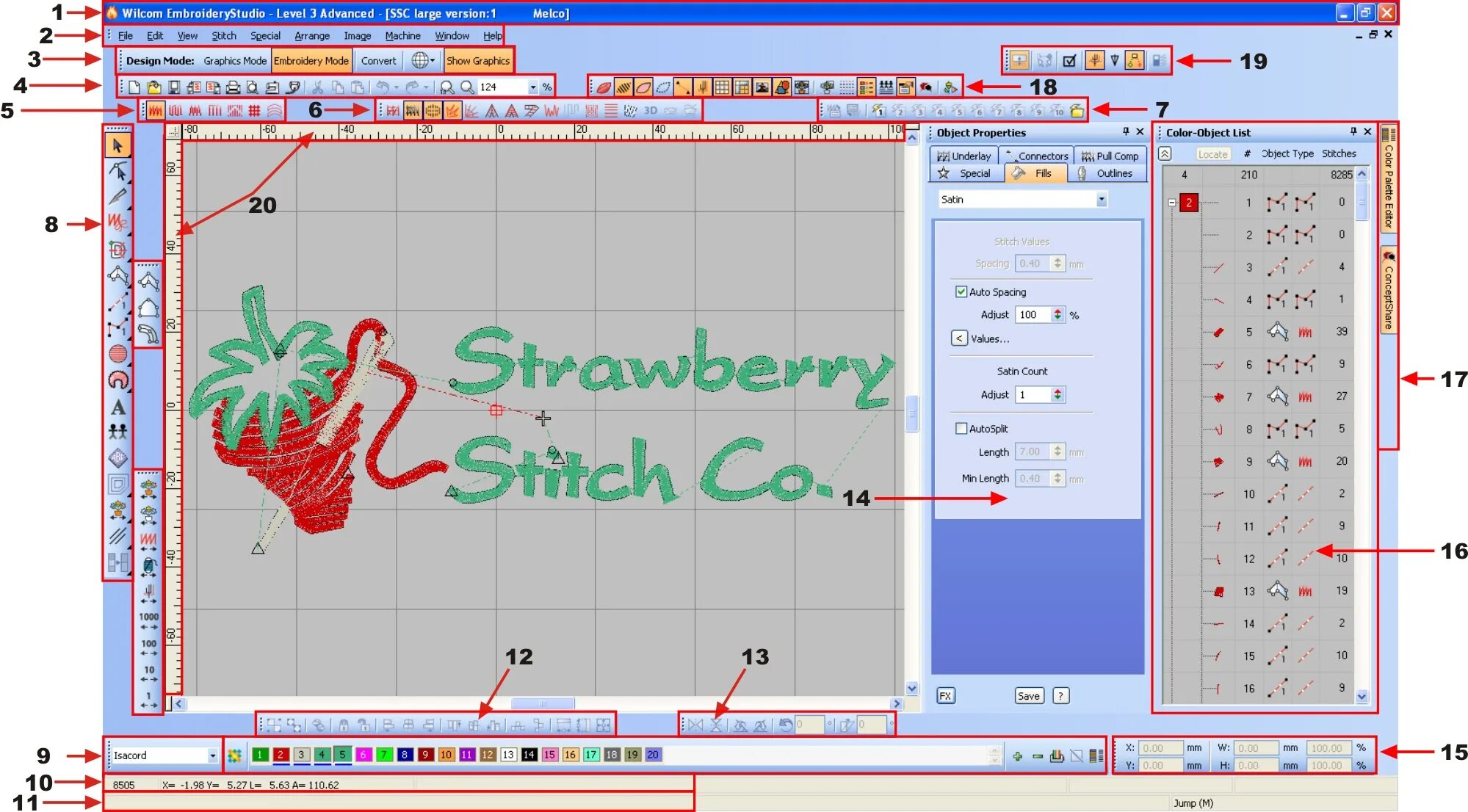Select the red Circle tool
This screenshot has width=1468, height=812.
tap(117, 354)
